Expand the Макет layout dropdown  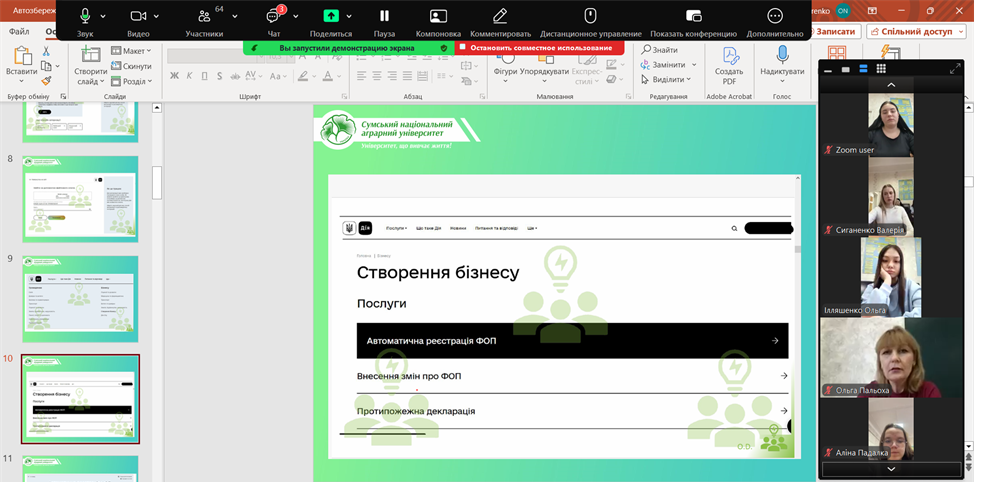tap(131, 51)
